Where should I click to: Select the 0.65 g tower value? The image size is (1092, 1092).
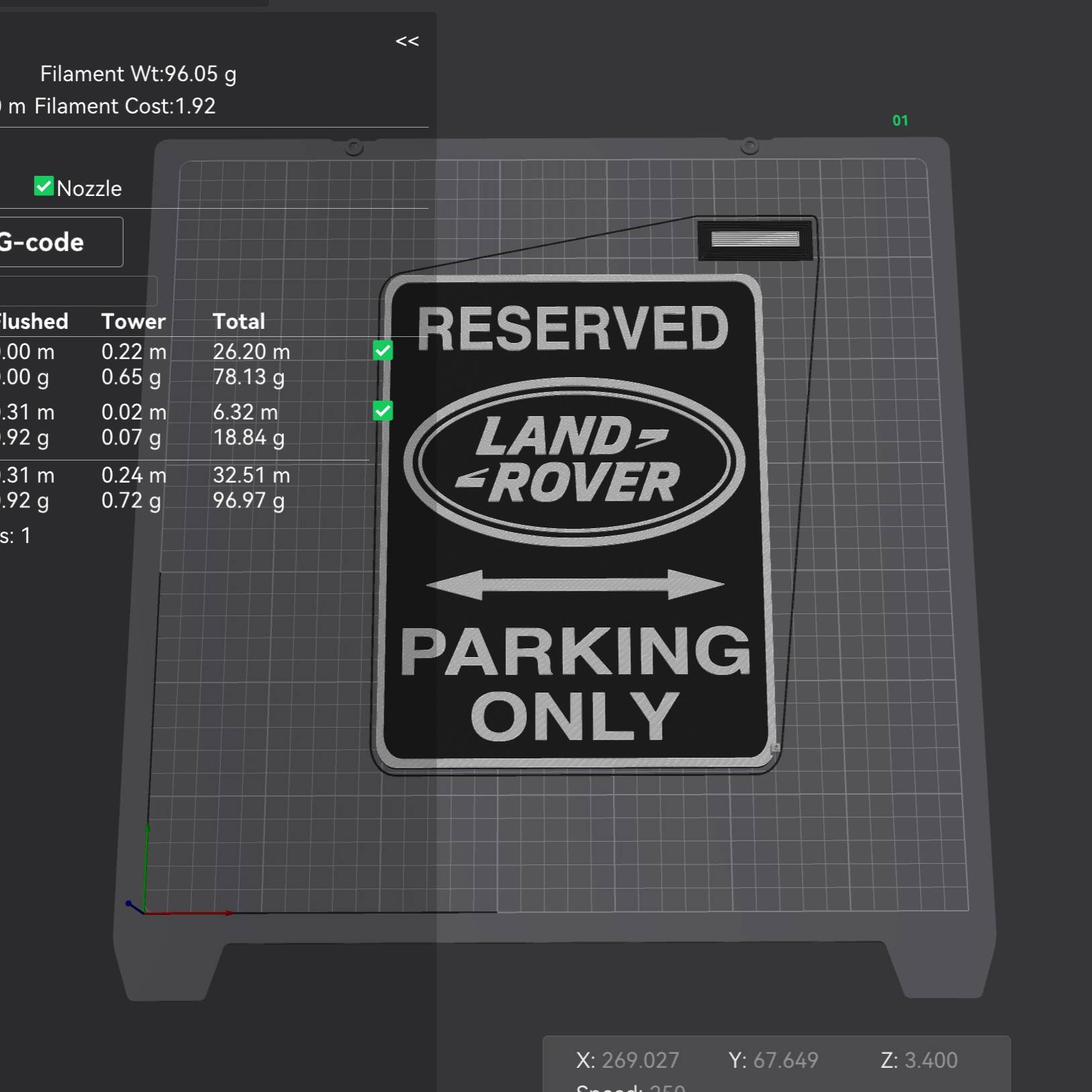pyautogui.click(x=132, y=377)
